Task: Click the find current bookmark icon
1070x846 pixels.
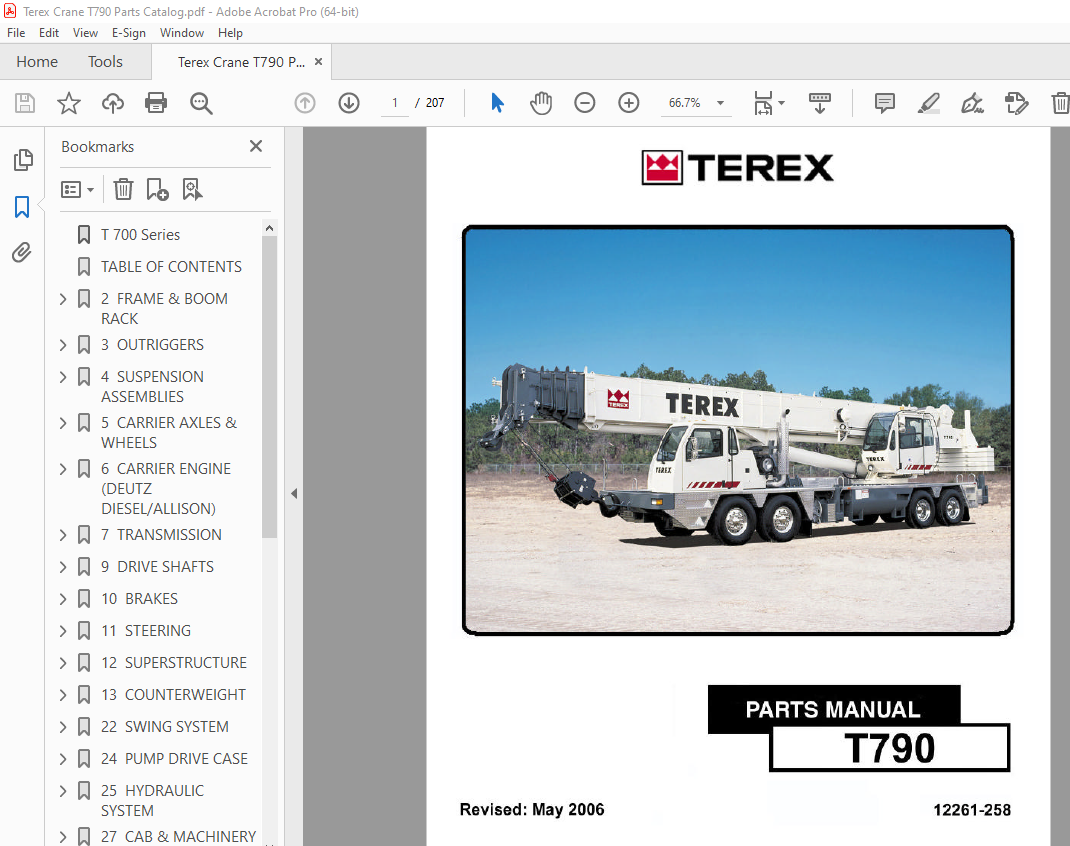Action: [x=192, y=189]
